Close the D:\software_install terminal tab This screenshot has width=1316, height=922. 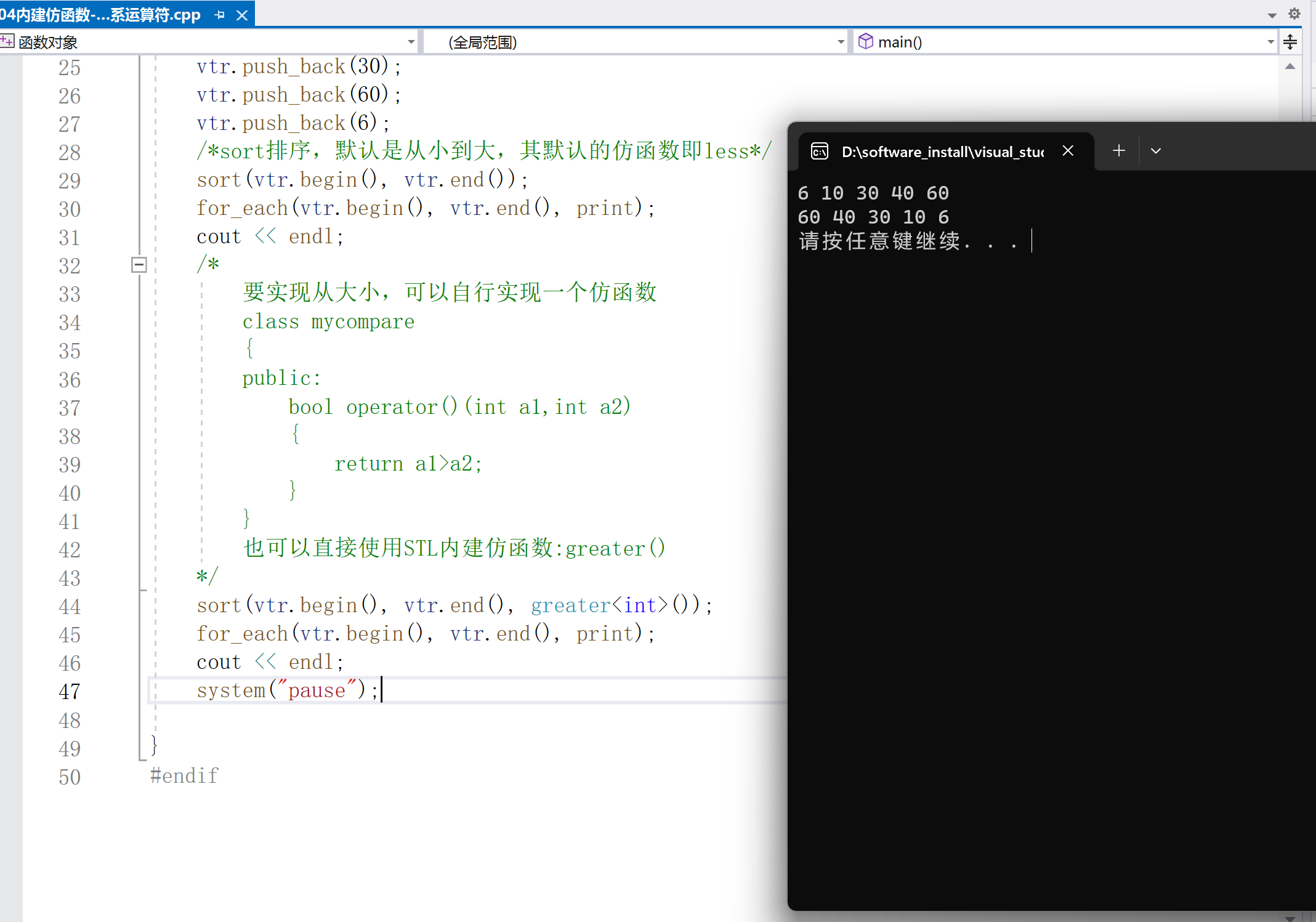(1068, 151)
